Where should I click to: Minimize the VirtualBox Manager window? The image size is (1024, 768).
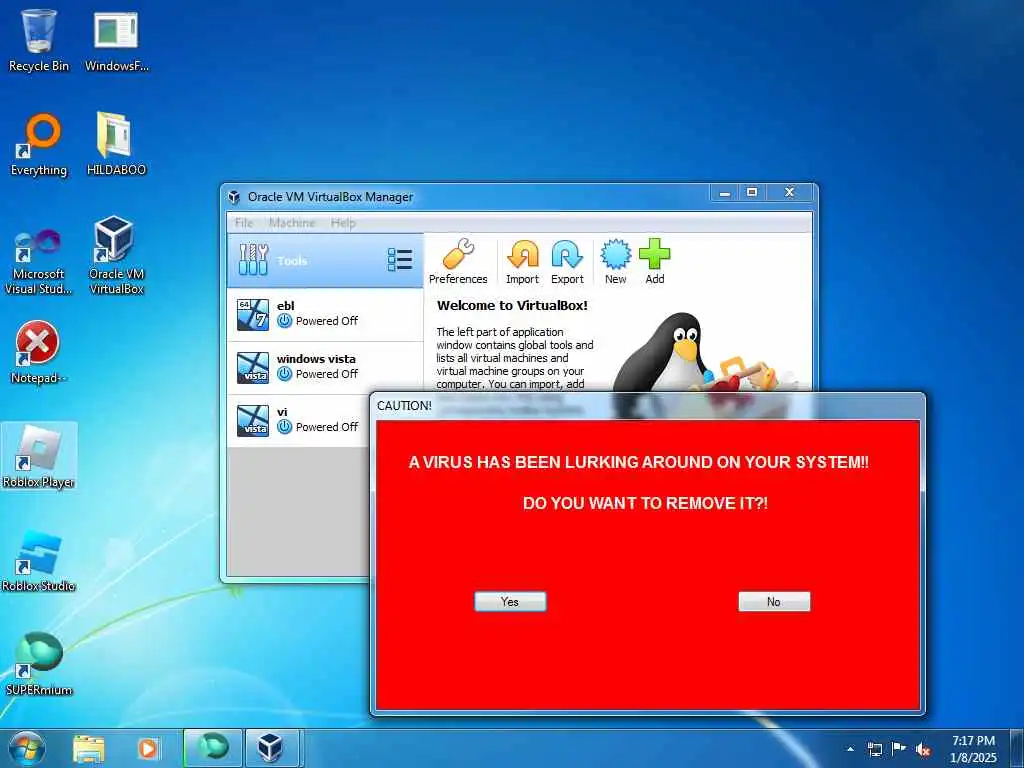[x=724, y=193]
